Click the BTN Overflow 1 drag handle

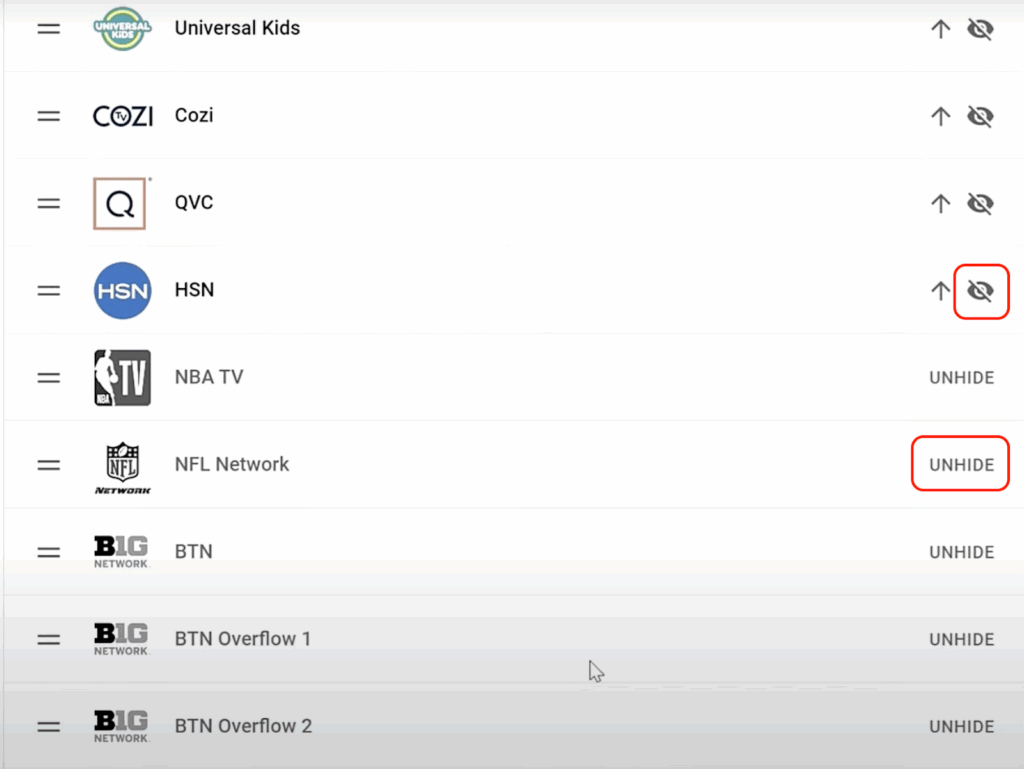(49, 639)
